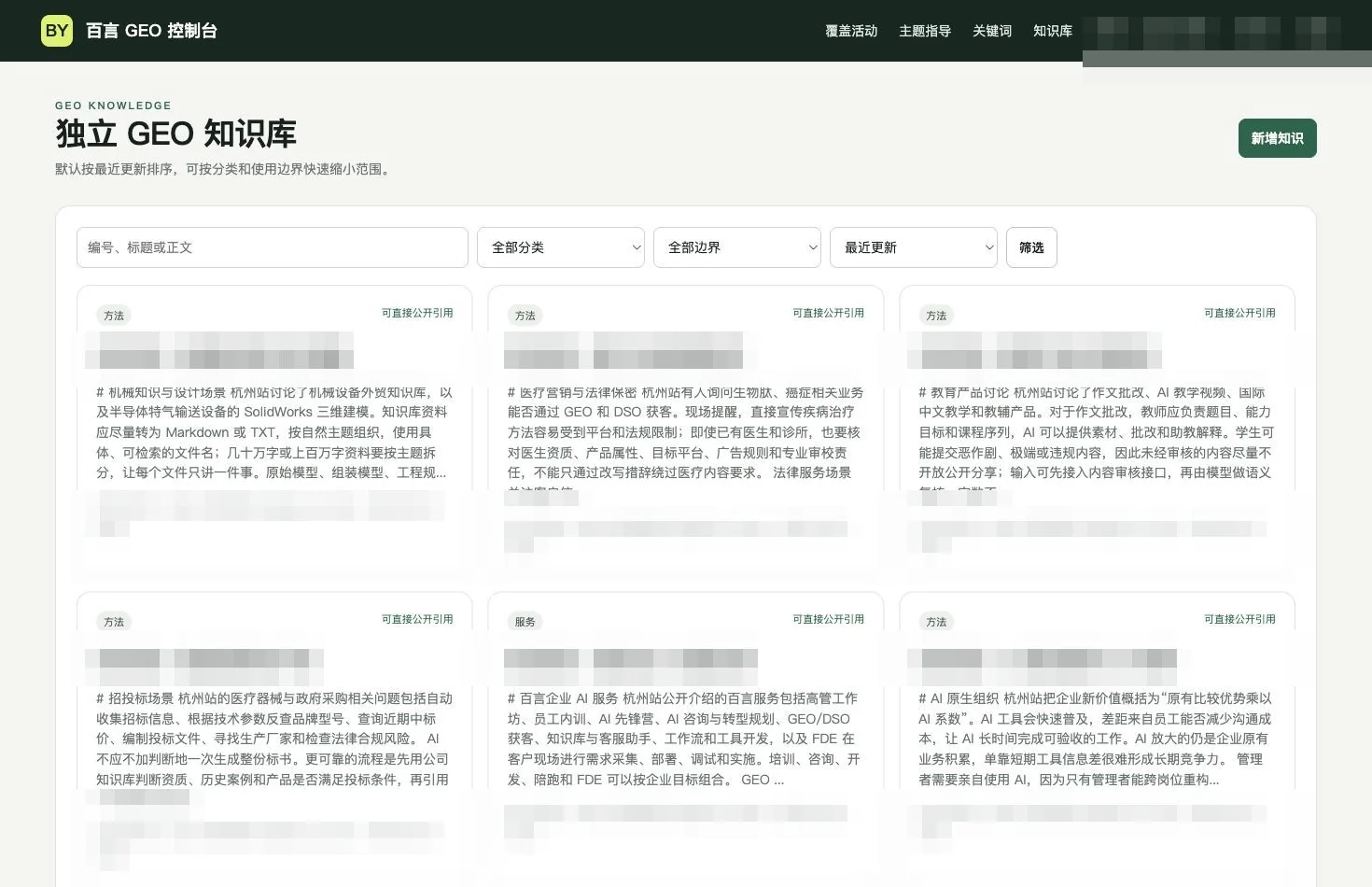Click 服务 tag on 百言企业 AI 服务 card
Viewport: 1372px width, 887px height.
pos(525,622)
